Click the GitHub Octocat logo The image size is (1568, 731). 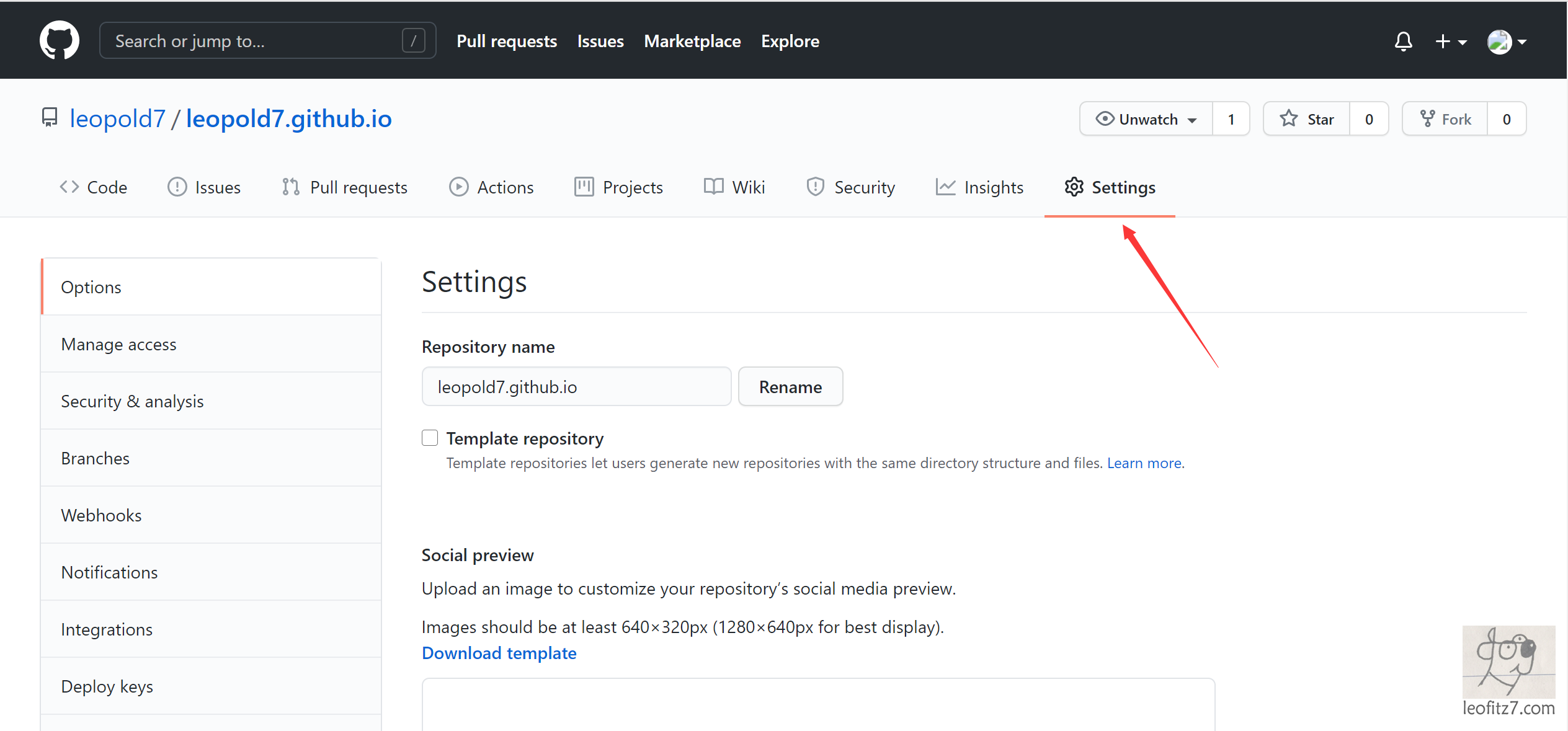tap(60, 40)
